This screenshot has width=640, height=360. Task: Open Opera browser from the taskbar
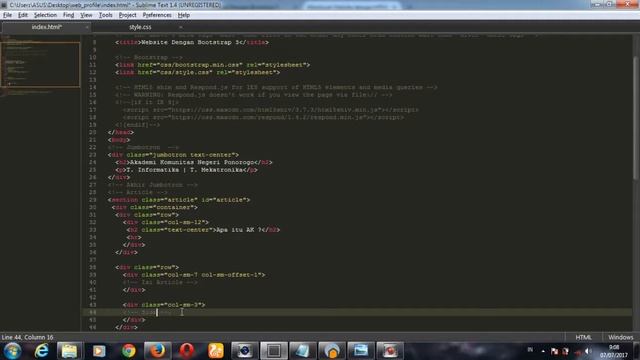click(x=187, y=351)
